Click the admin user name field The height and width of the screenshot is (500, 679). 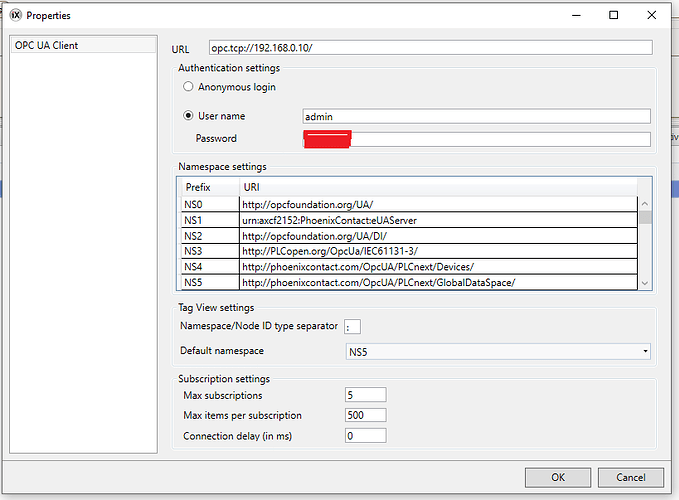476,116
